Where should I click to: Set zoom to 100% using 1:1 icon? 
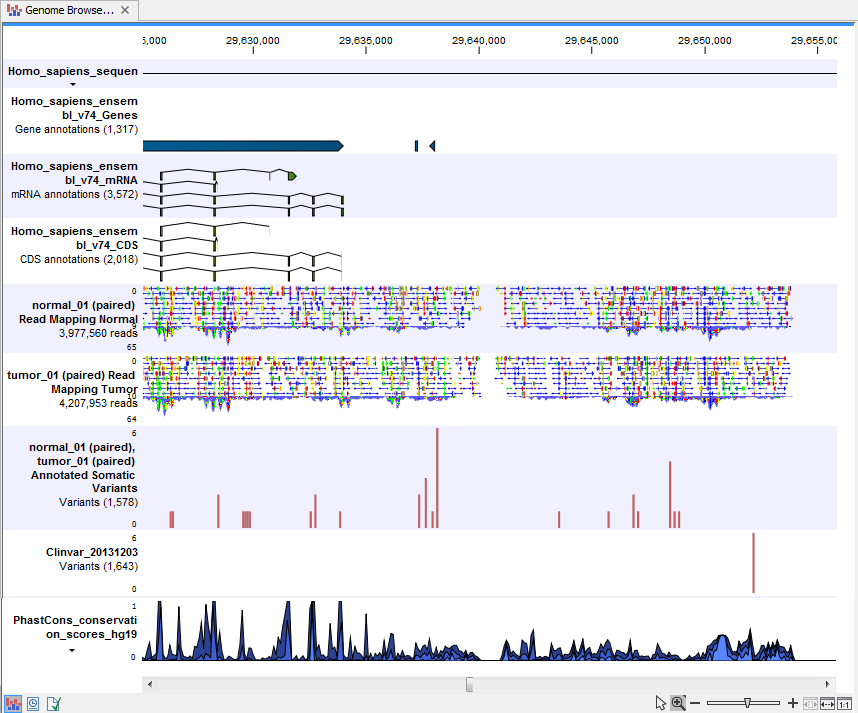[844, 703]
